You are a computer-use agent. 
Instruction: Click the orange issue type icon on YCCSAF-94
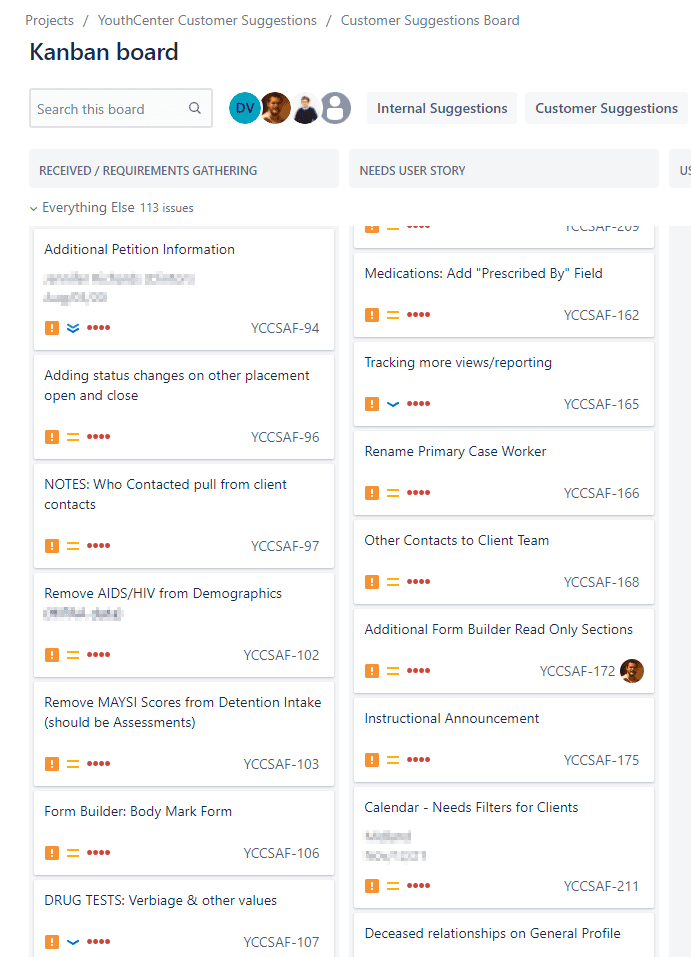coord(52,328)
